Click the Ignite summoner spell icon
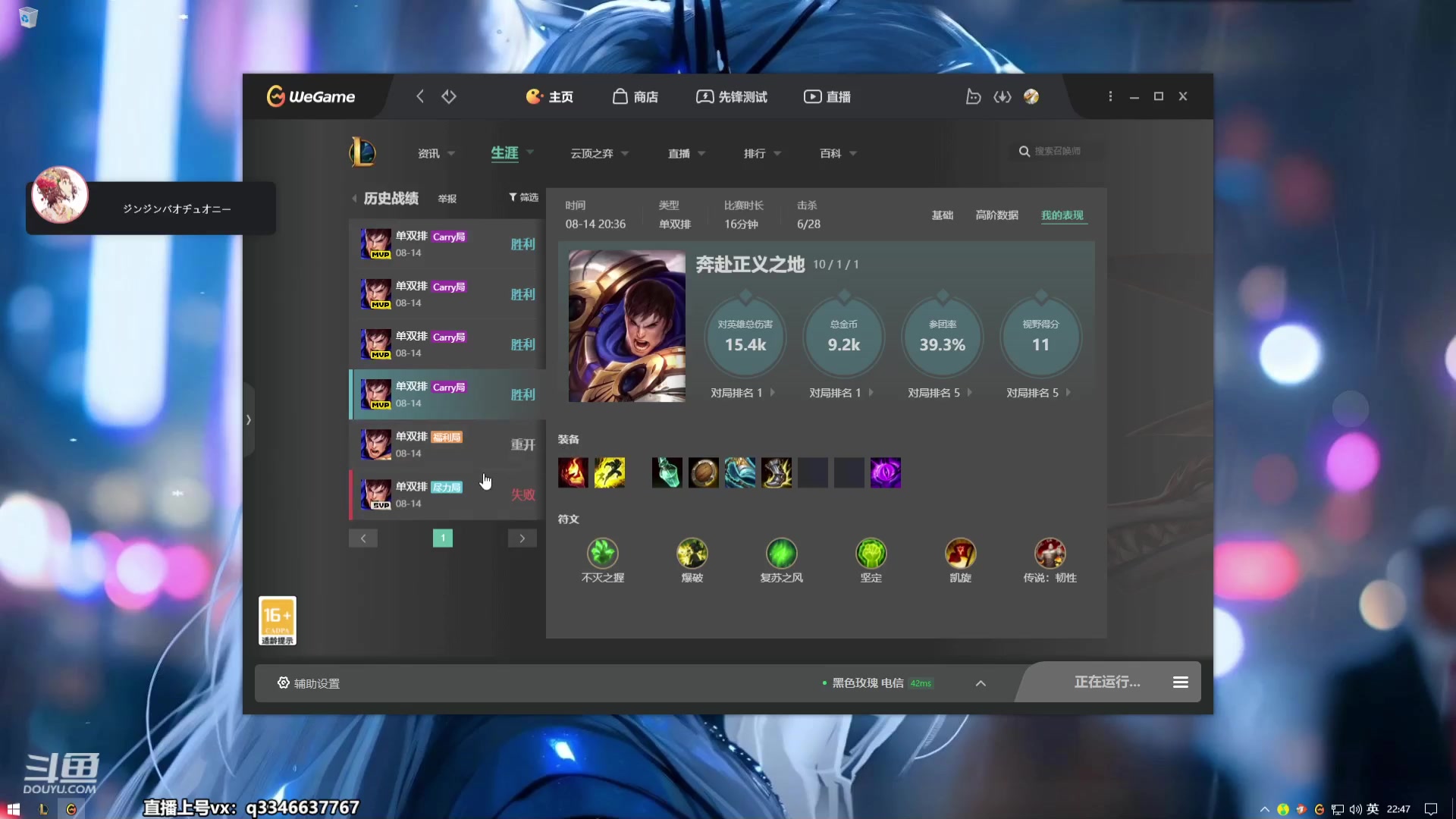 point(573,472)
